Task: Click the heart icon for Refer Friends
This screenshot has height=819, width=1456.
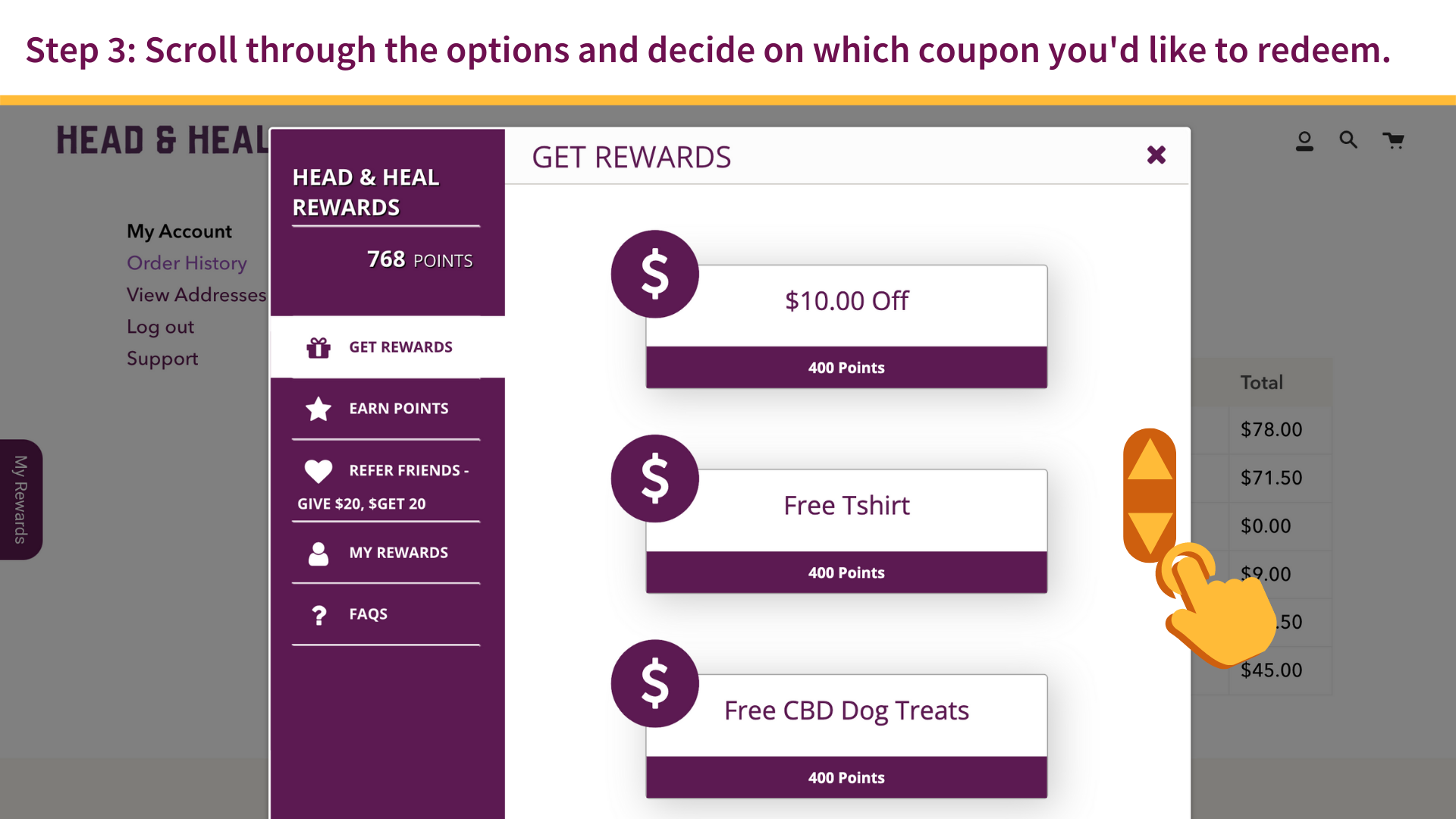Action: click(318, 471)
